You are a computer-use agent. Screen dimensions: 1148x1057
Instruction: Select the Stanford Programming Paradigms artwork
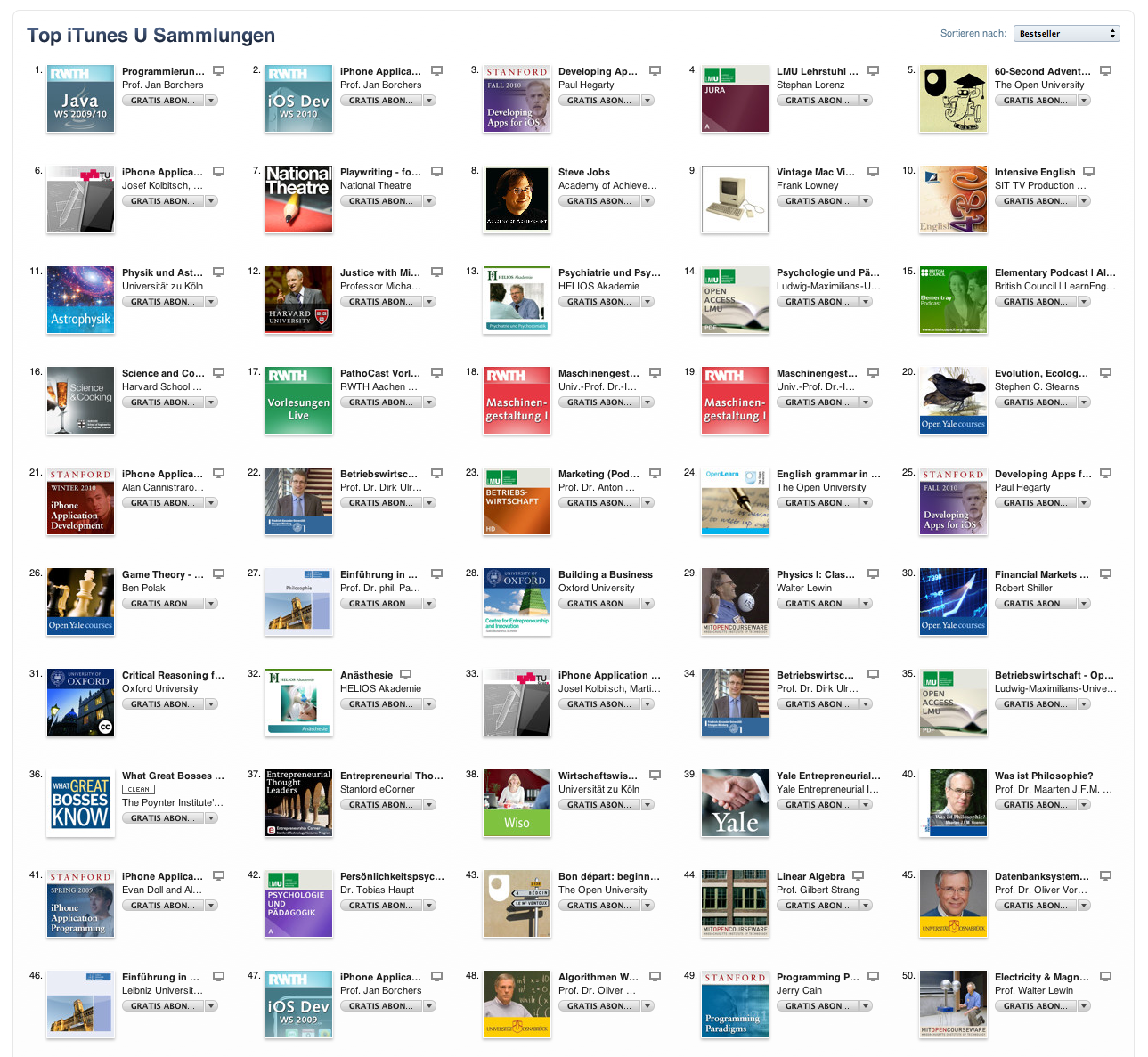point(735,1004)
